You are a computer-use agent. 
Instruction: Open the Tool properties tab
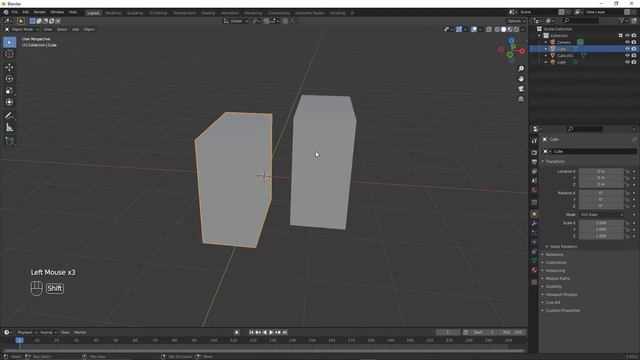pyautogui.click(x=534, y=141)
